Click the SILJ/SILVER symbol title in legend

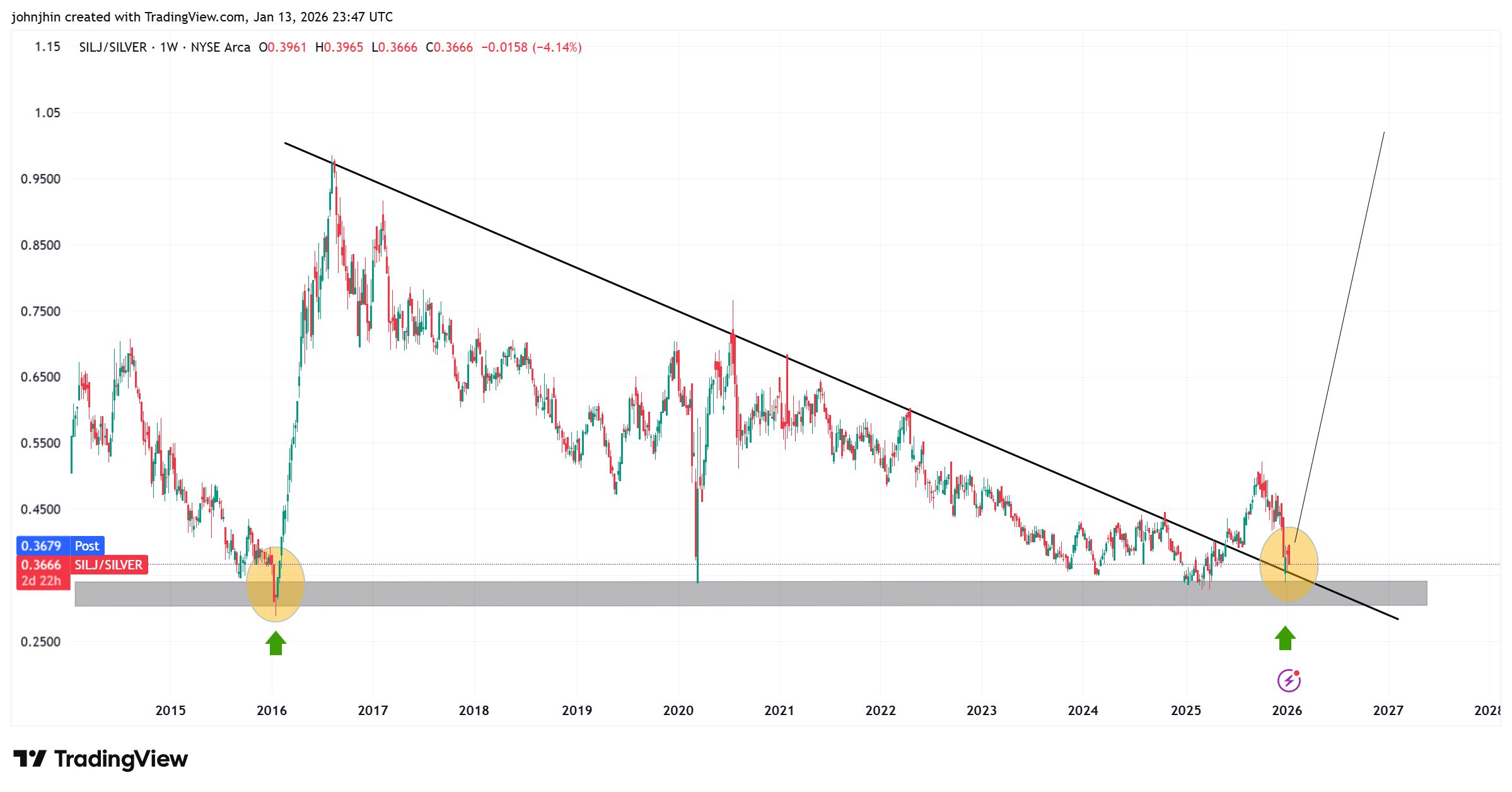tap(113, 47)
